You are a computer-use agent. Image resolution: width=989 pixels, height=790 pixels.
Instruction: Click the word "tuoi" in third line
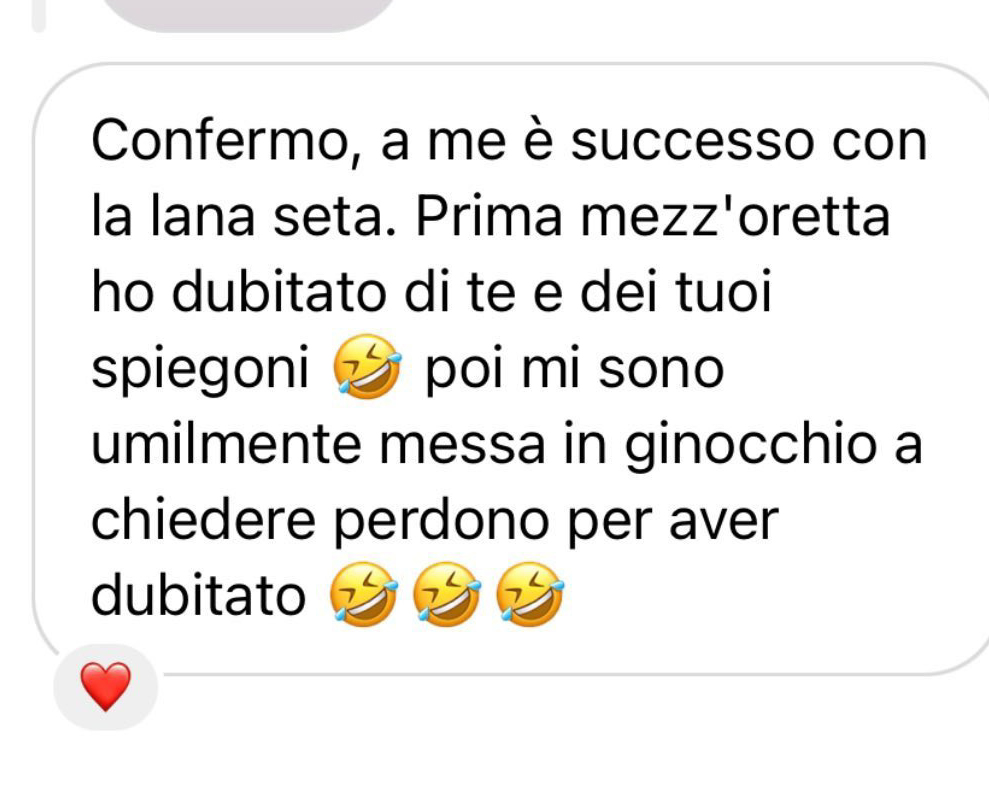tap(723, 292)
